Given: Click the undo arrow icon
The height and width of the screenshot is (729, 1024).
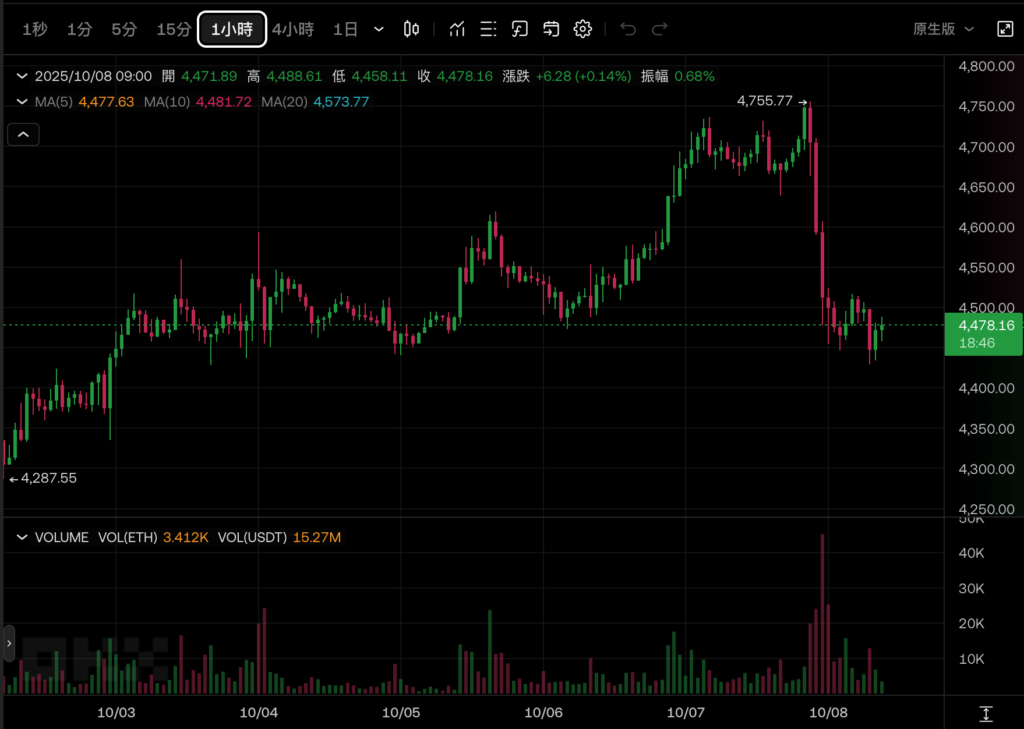Looking at the screenshot, I should (628, 29).
